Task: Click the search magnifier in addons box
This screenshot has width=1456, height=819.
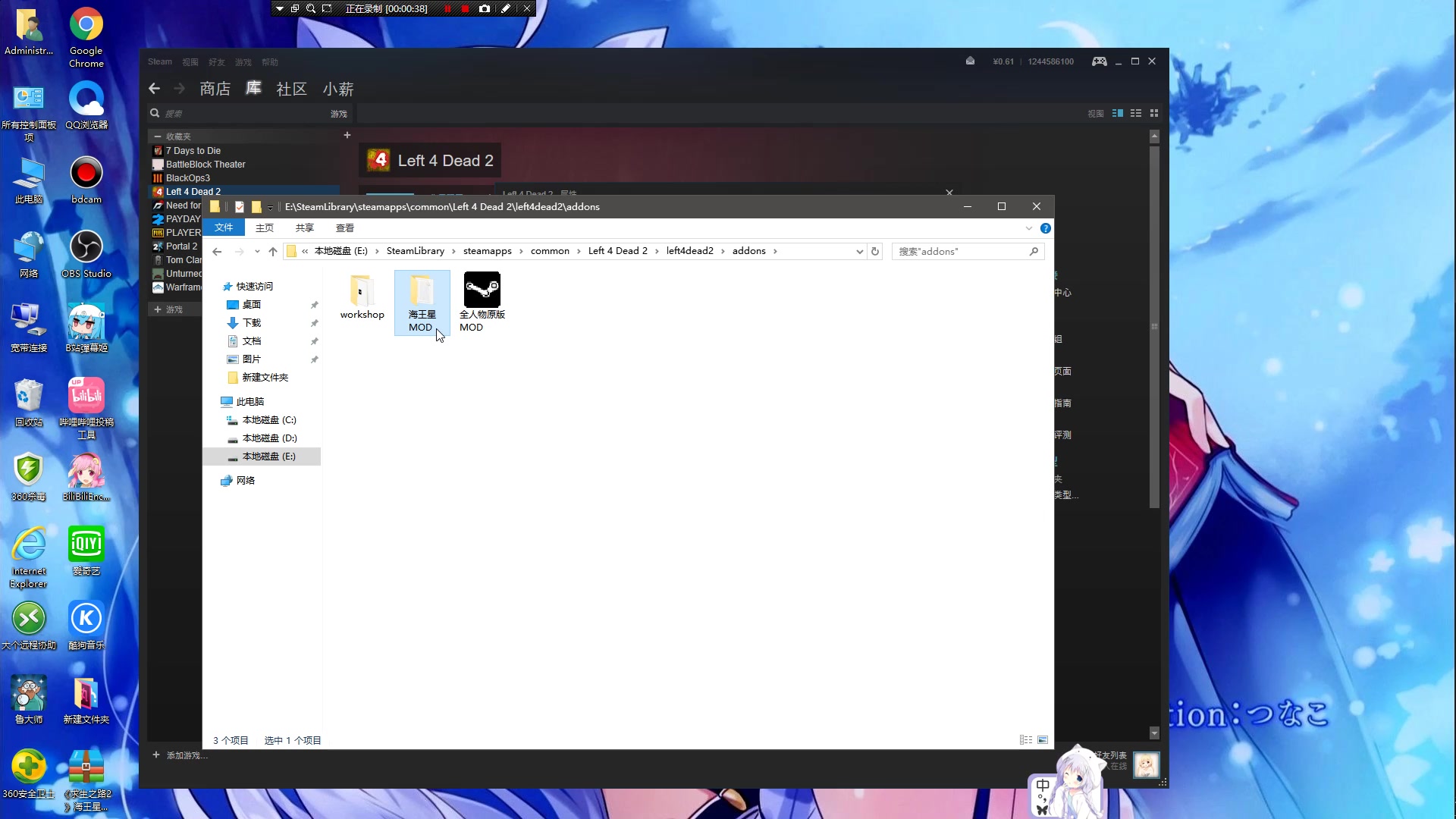Action: point(1034,252)
